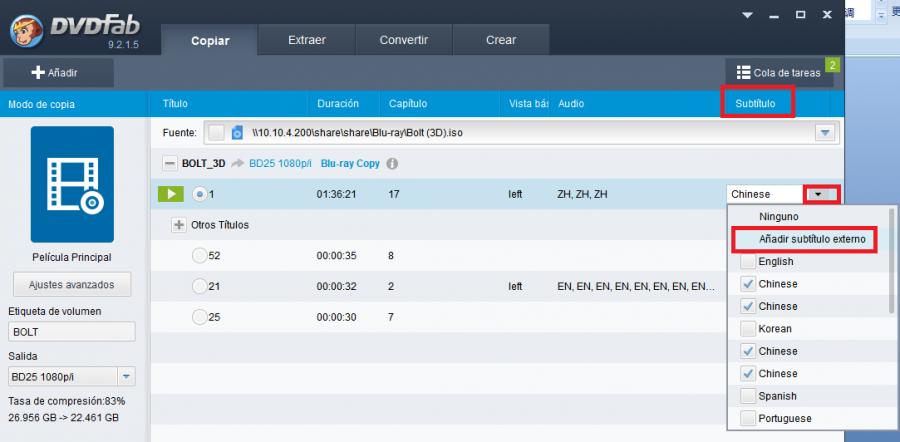Check the English subtitle checkbox
The height and width of the screenshot is (442, 900).
(748, 261)
